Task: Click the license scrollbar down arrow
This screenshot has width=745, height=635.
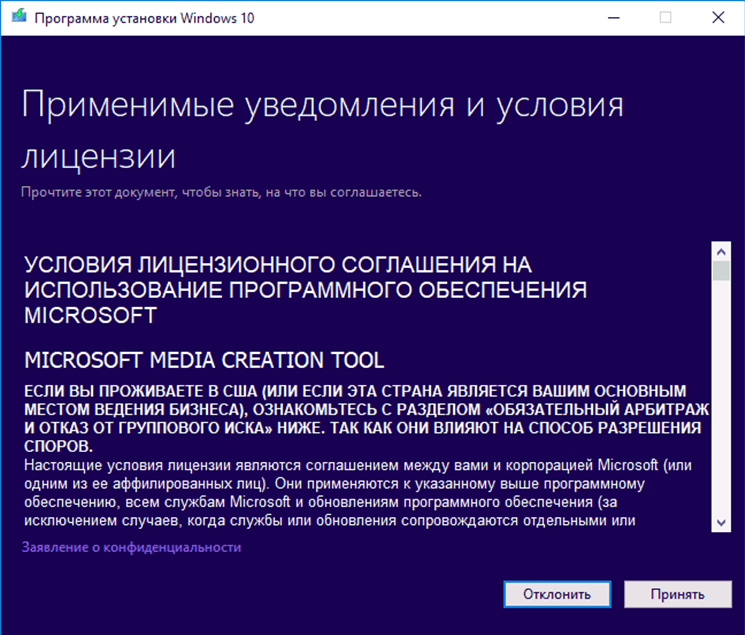Action: coord(720,523)
